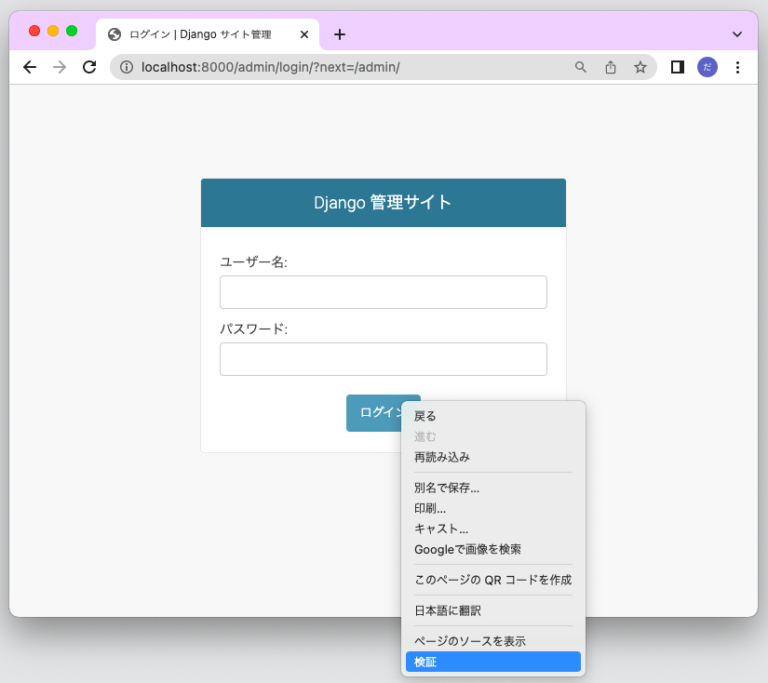The image size is (768, 683).
Task: Close the Django login tab
Action: click(x=304, y=34)
